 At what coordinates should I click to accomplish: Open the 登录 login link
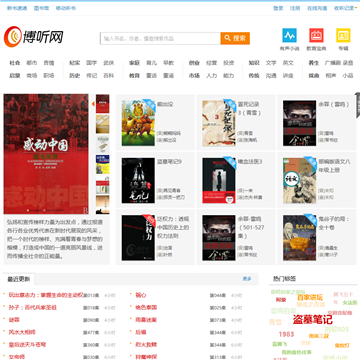click(x=278, y=8)
